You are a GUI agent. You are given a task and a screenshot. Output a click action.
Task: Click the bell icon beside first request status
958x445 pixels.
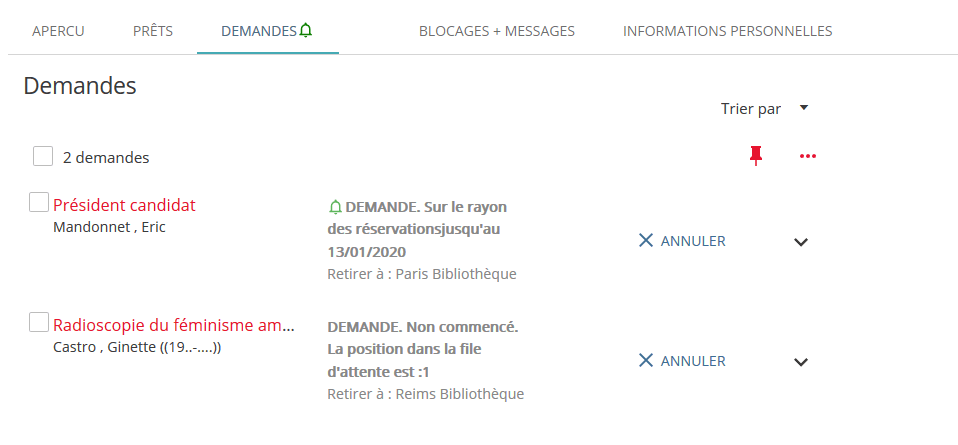coord(335,207)
